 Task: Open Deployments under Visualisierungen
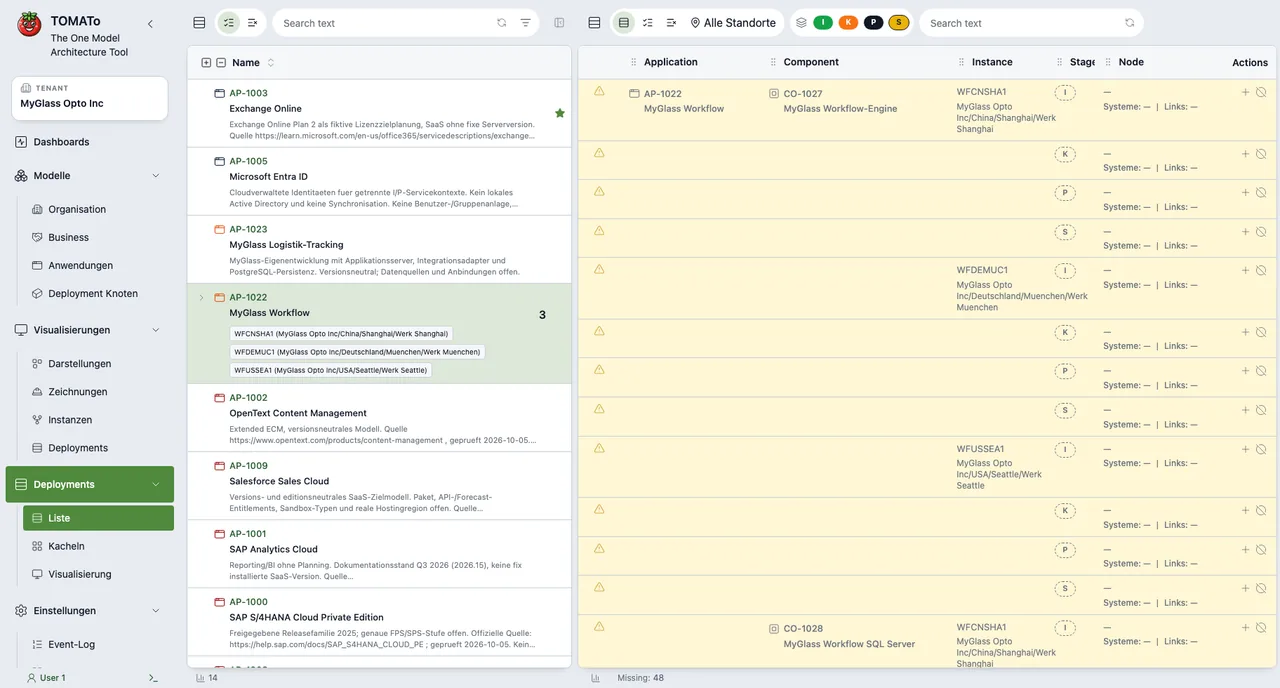[78, 448]
